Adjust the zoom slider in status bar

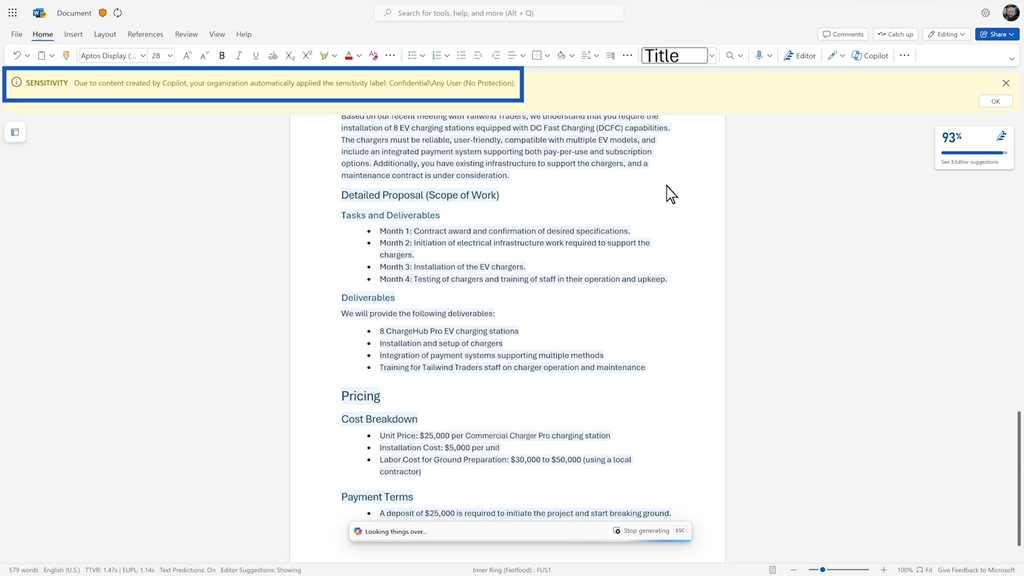click(x=823, y=570)
